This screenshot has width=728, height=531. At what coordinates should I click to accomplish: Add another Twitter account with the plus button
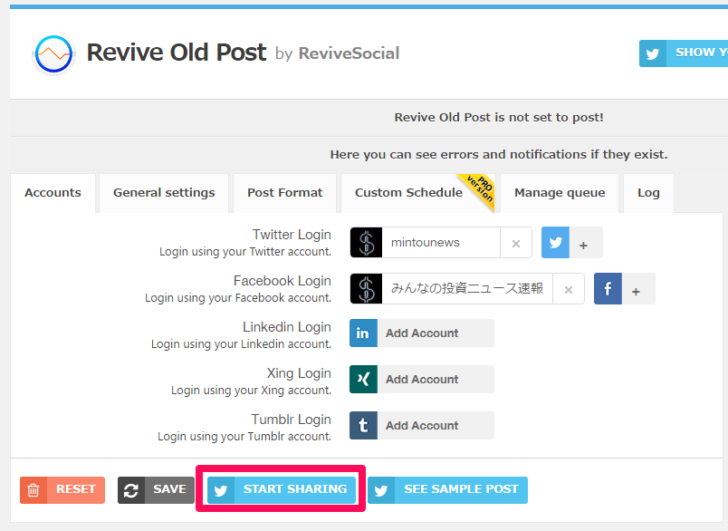584,245
